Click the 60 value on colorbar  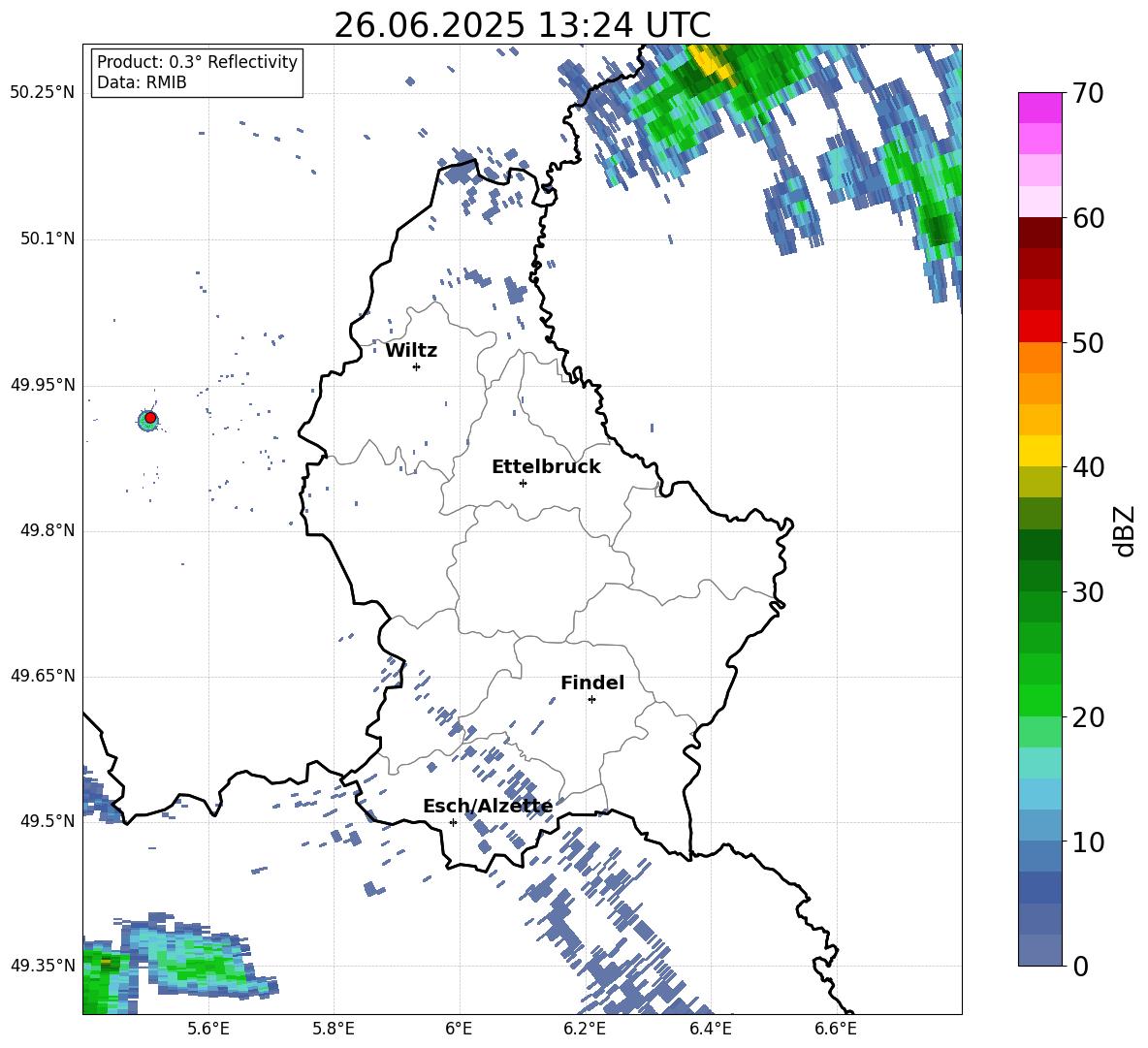click(x=1087, y=218)
